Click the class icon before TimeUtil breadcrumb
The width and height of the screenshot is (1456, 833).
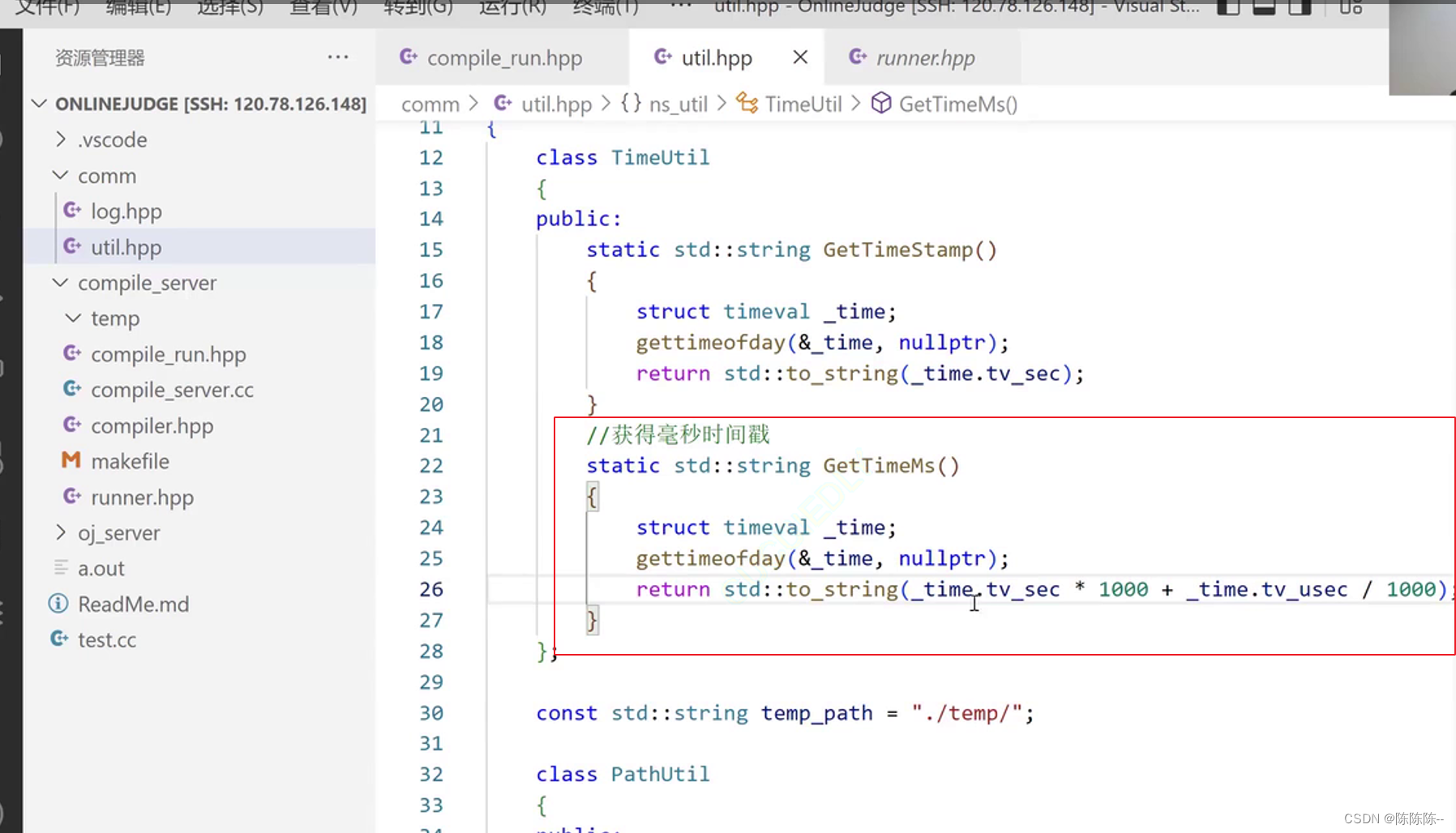pos(747,103)
